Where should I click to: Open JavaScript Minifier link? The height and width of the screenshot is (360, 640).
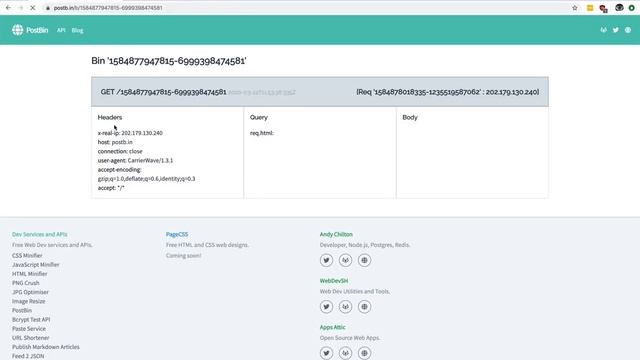point(36,264)
